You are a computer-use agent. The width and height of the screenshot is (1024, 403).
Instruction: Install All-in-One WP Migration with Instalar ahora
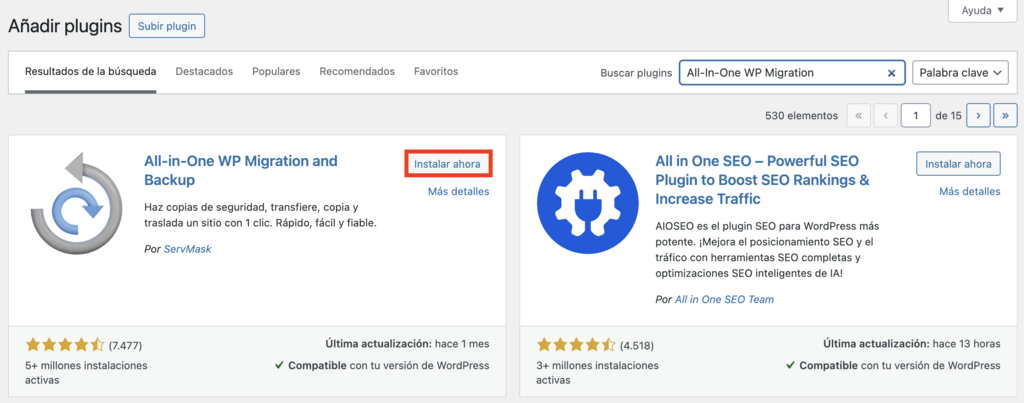pos(447,163)
